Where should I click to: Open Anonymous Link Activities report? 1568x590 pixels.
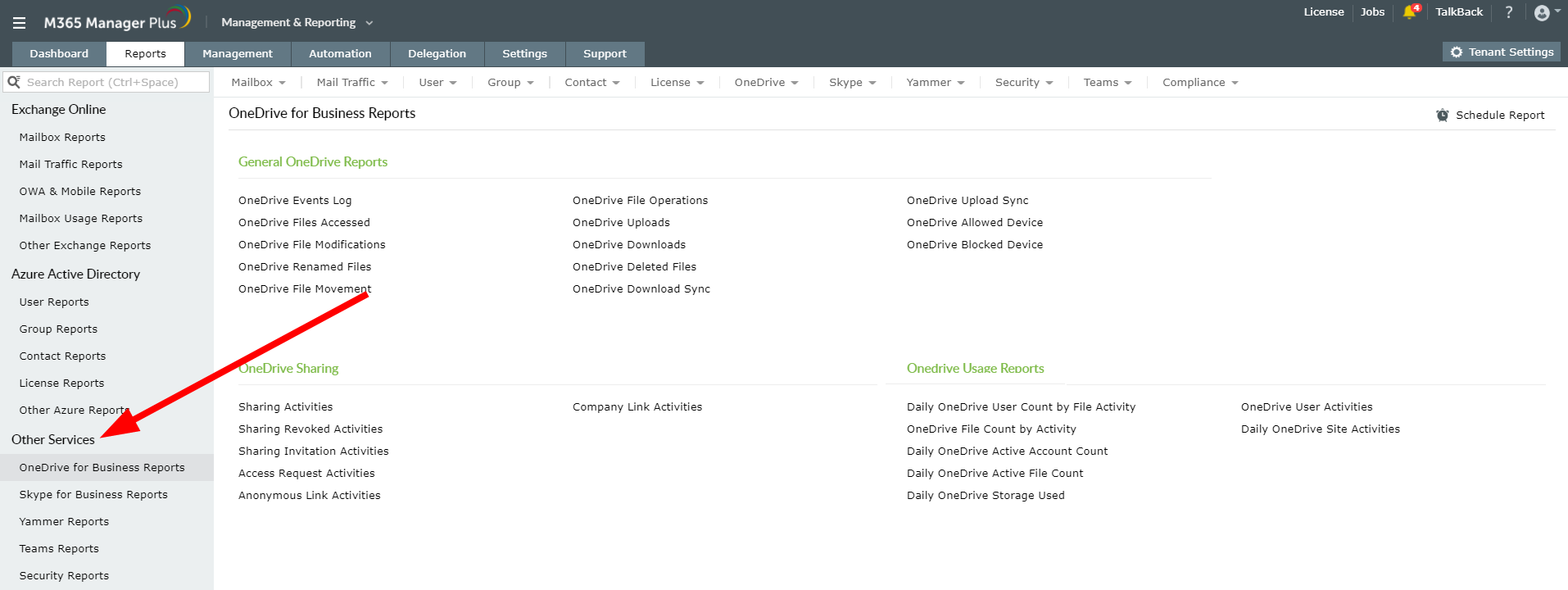(309, 496)
